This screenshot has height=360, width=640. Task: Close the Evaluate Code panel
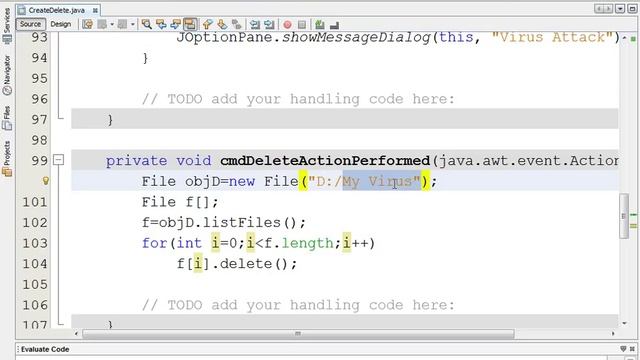pyautogui.click(x=632, y=349)
